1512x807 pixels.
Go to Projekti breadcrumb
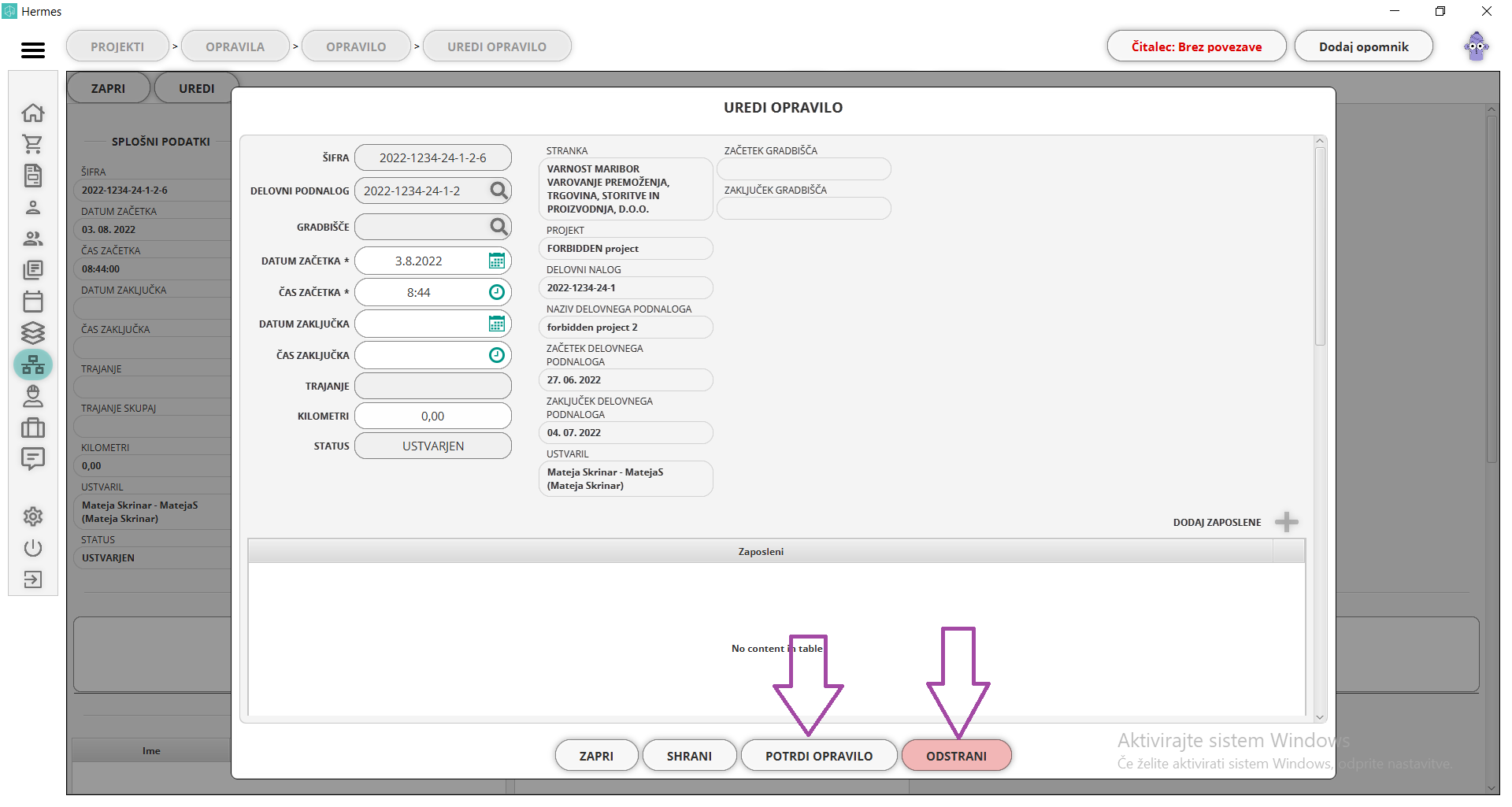click(117, 46)
